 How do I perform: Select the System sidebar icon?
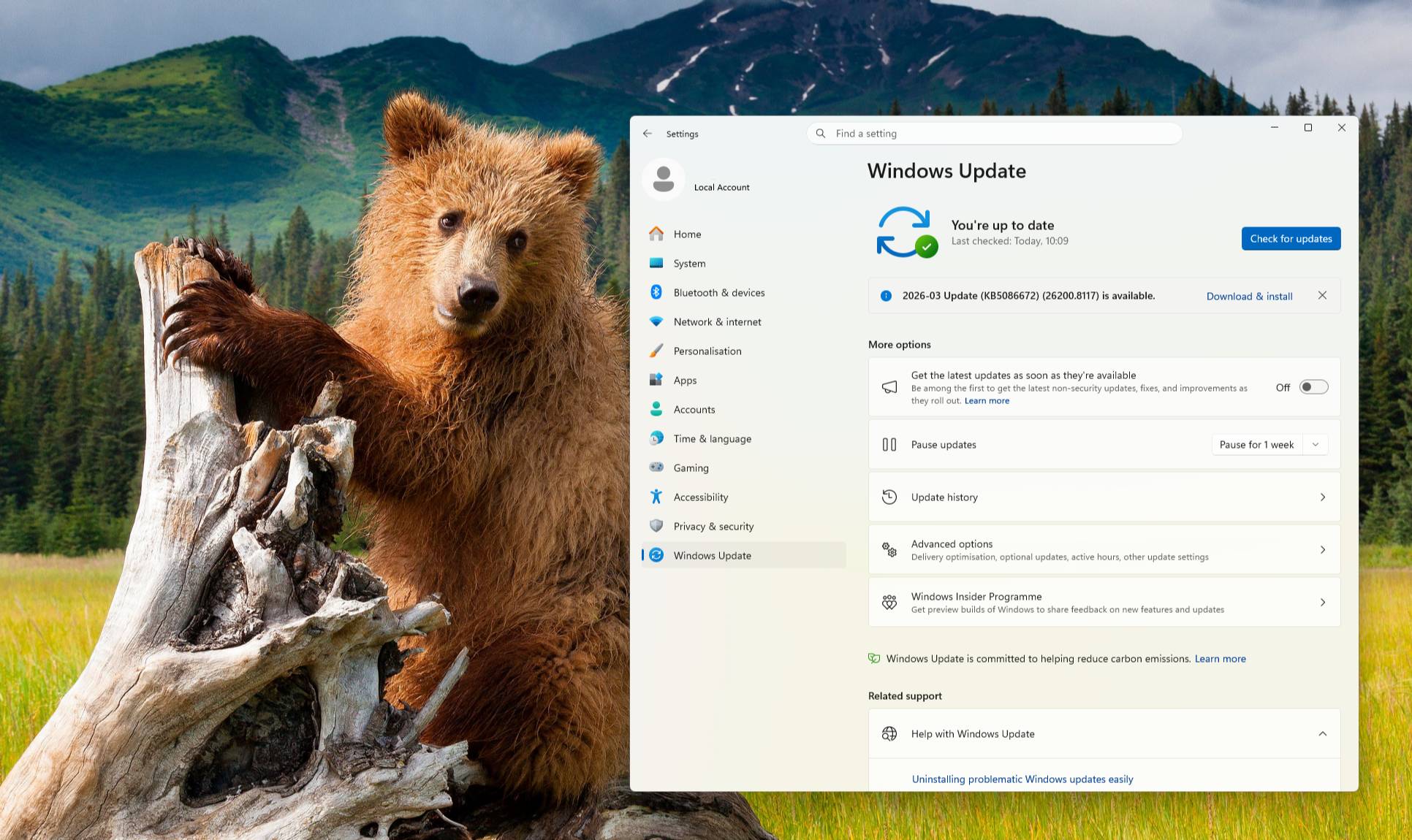point(657,263)
